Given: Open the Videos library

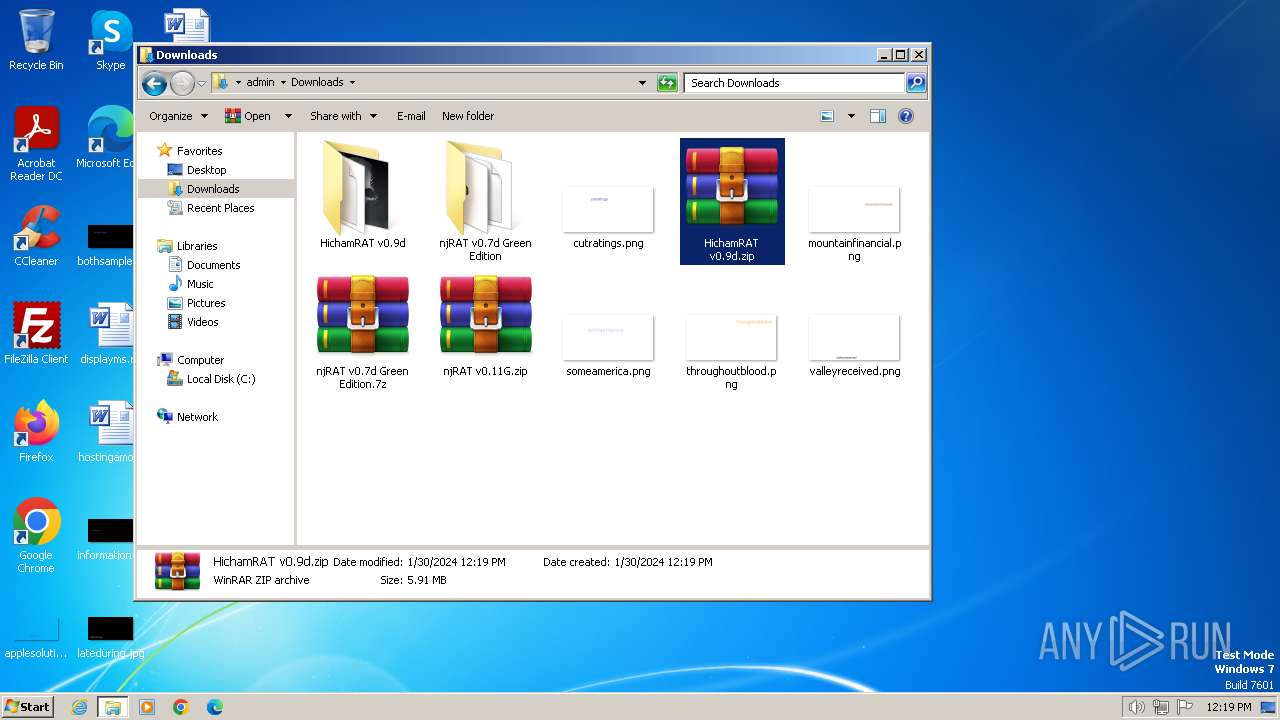Looking at the screenshot, I should pos(202,322).
